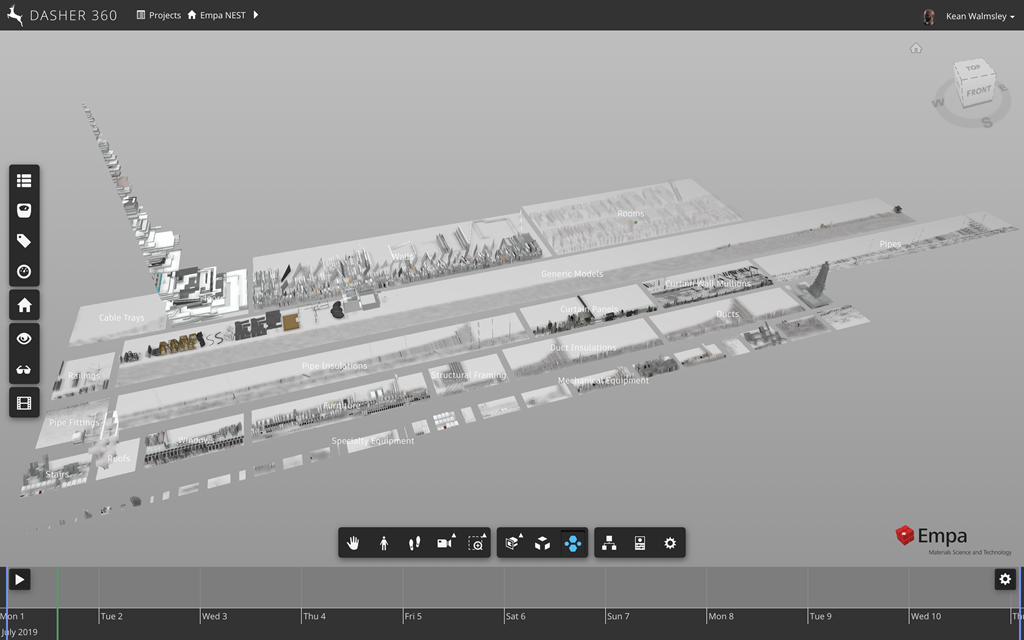Toggle the blue Explode Model tool
Viewport: 1024px width, 640px height.
572,543
